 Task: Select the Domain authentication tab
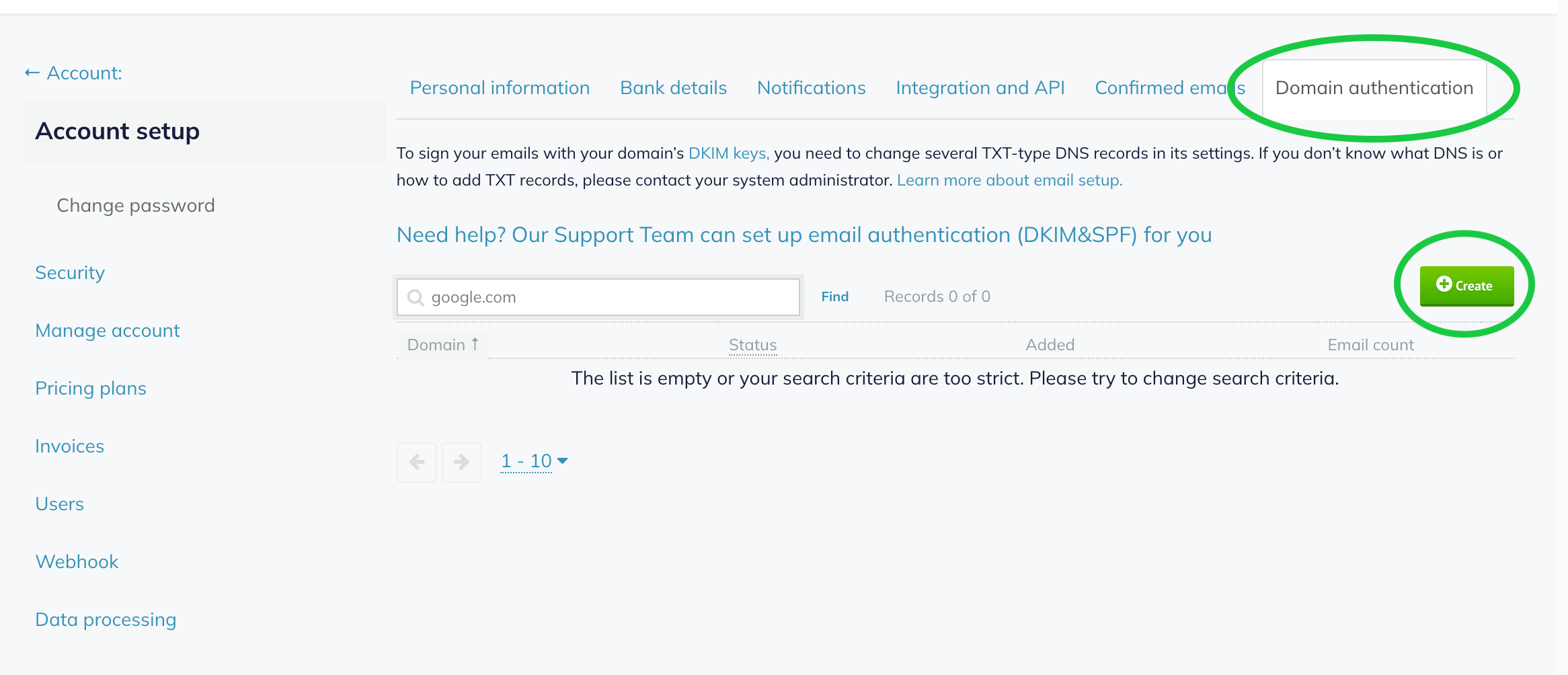click(x=1374, y=88)
